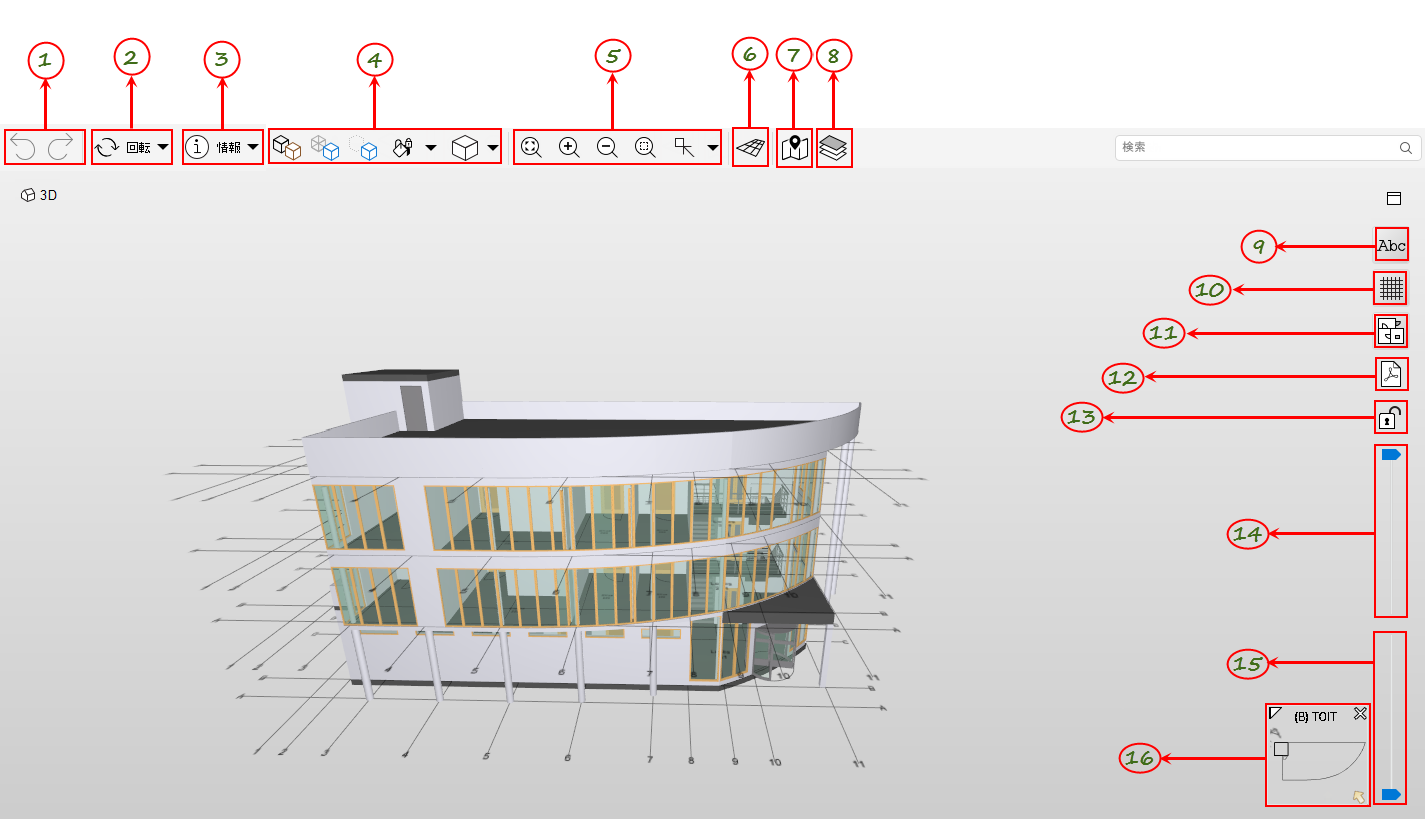Click the zoom to fit icon

click(531, 148)
